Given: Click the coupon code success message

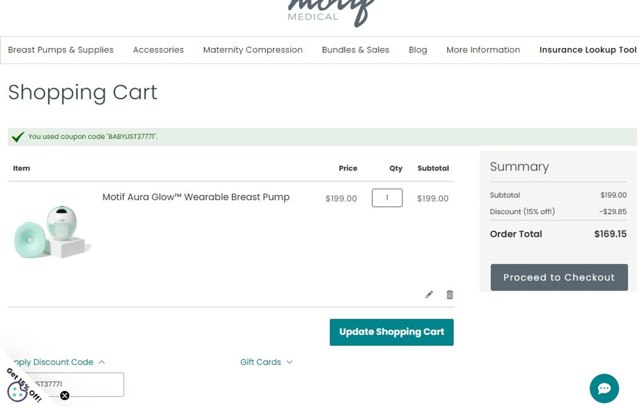Looking at the screenshot, I should click(x=322, y=137).
